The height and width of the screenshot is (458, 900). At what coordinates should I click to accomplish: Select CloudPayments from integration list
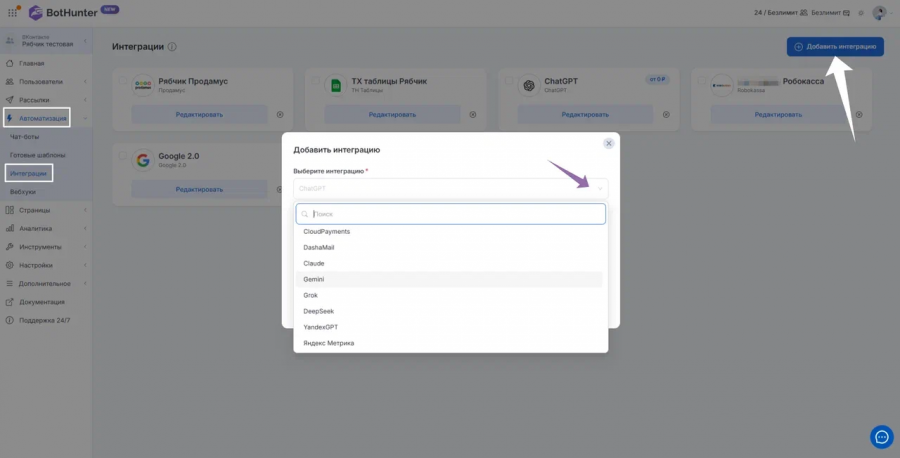tap(449, 232)
